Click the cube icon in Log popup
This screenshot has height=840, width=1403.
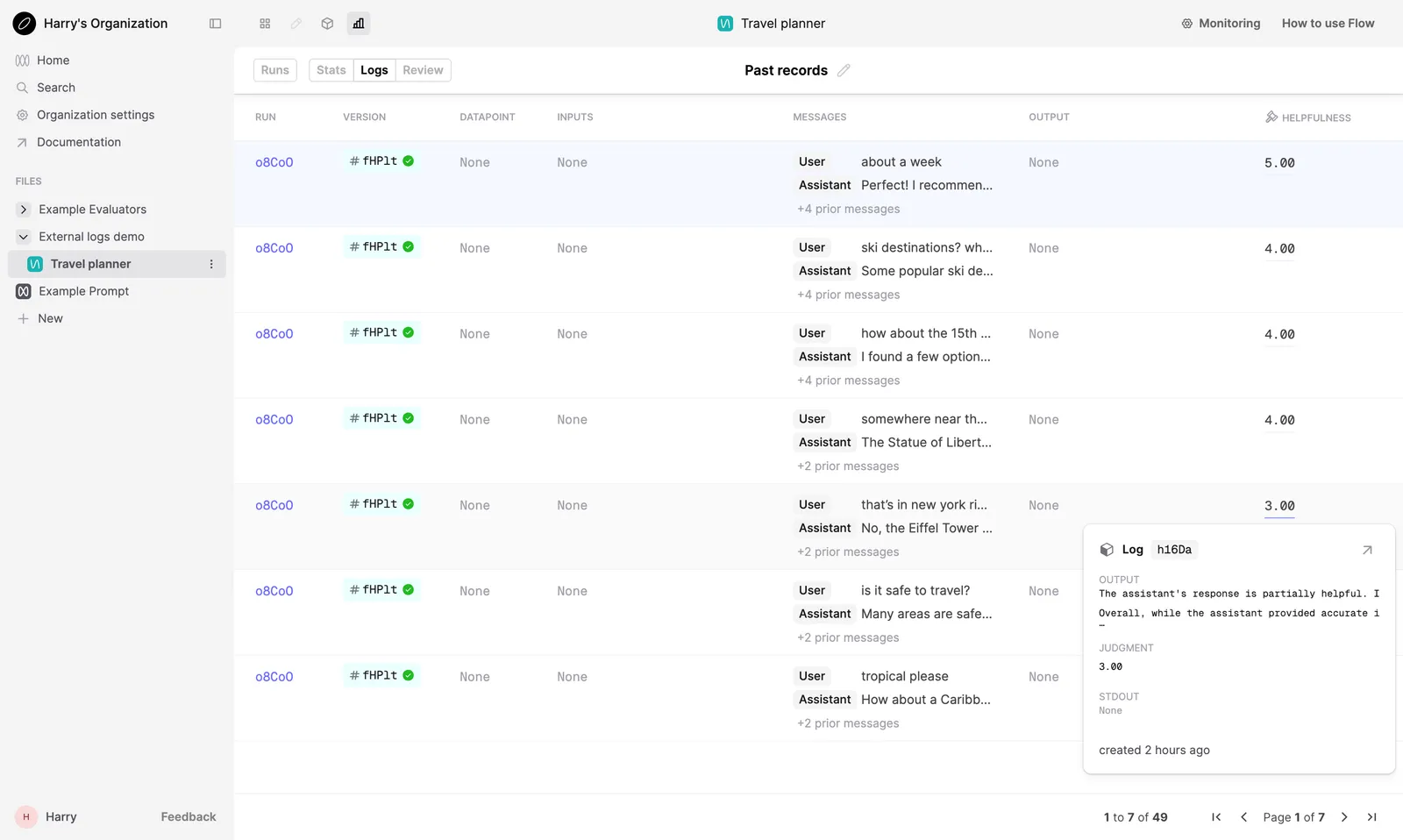click(1107, 550)
